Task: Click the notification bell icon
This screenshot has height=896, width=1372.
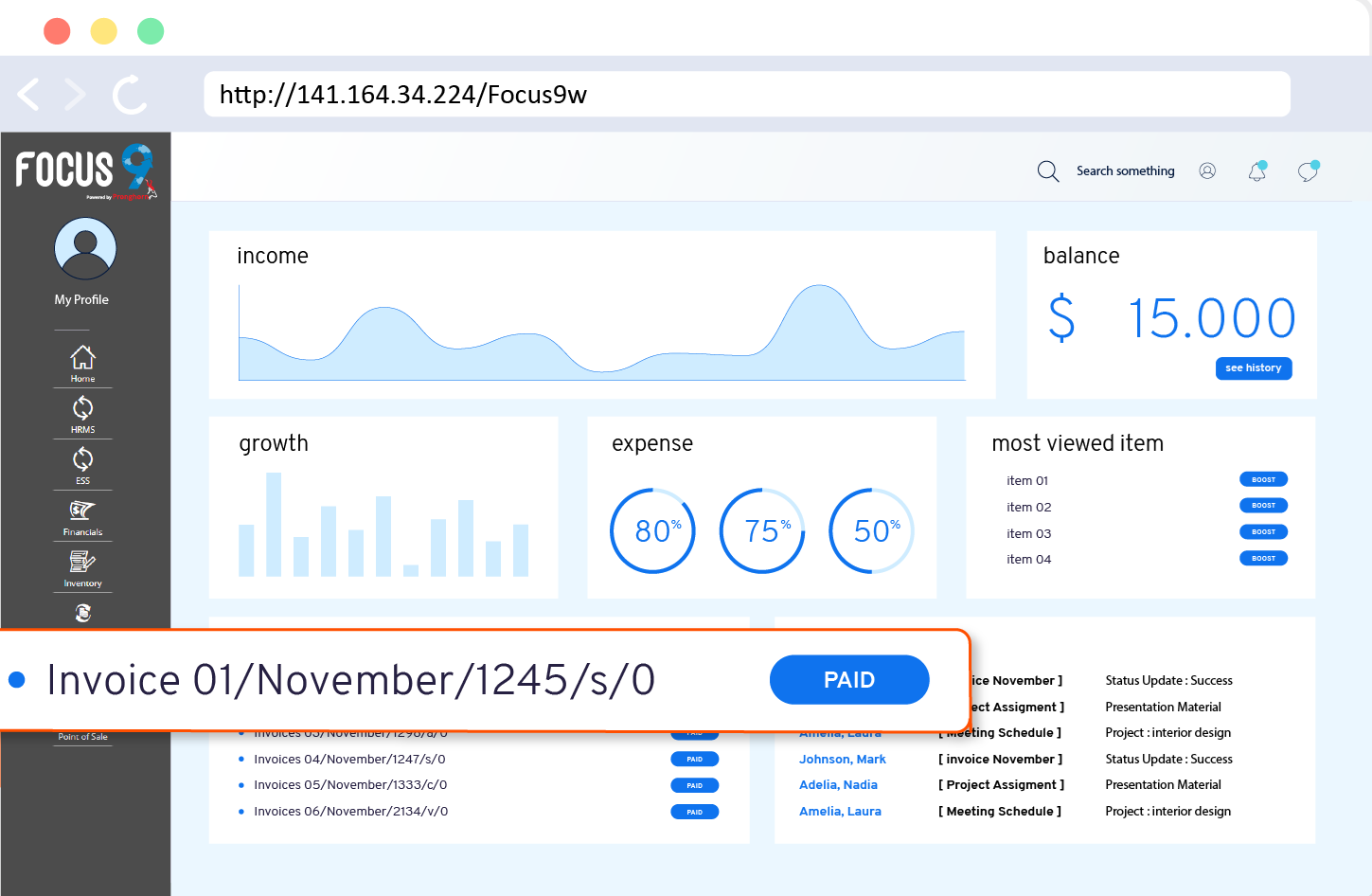Action: pyautogui.click(x=1257, y=171)
